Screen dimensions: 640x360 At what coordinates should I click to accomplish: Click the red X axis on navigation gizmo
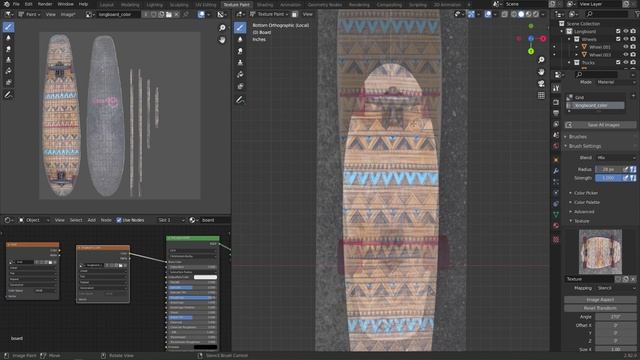[x=543, y=38]
